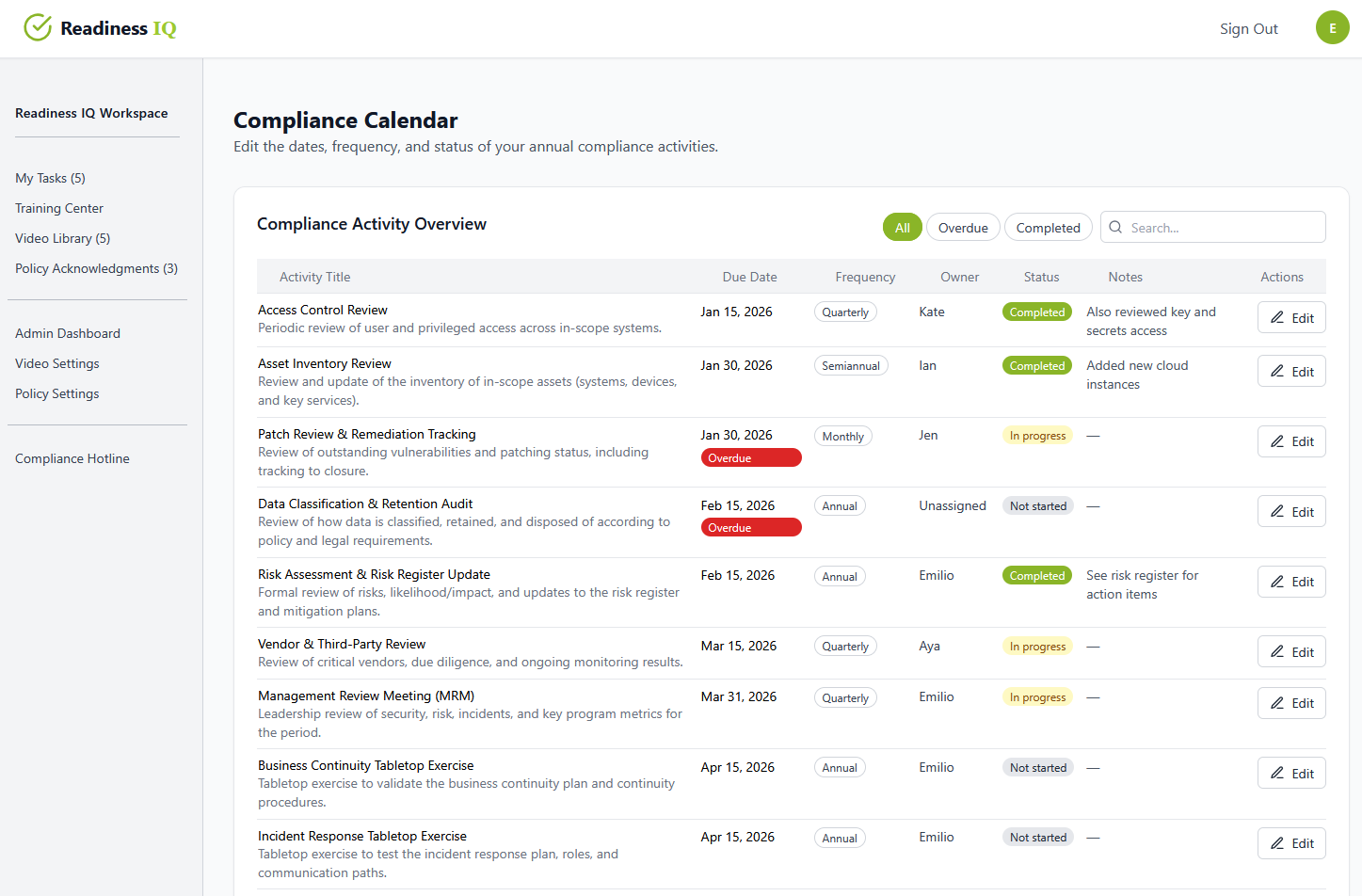This screenshot has width=1362, height=896.
Task: Click the pencil icon for Patch Review & Remediation
Action: [x=1277, y=440]
